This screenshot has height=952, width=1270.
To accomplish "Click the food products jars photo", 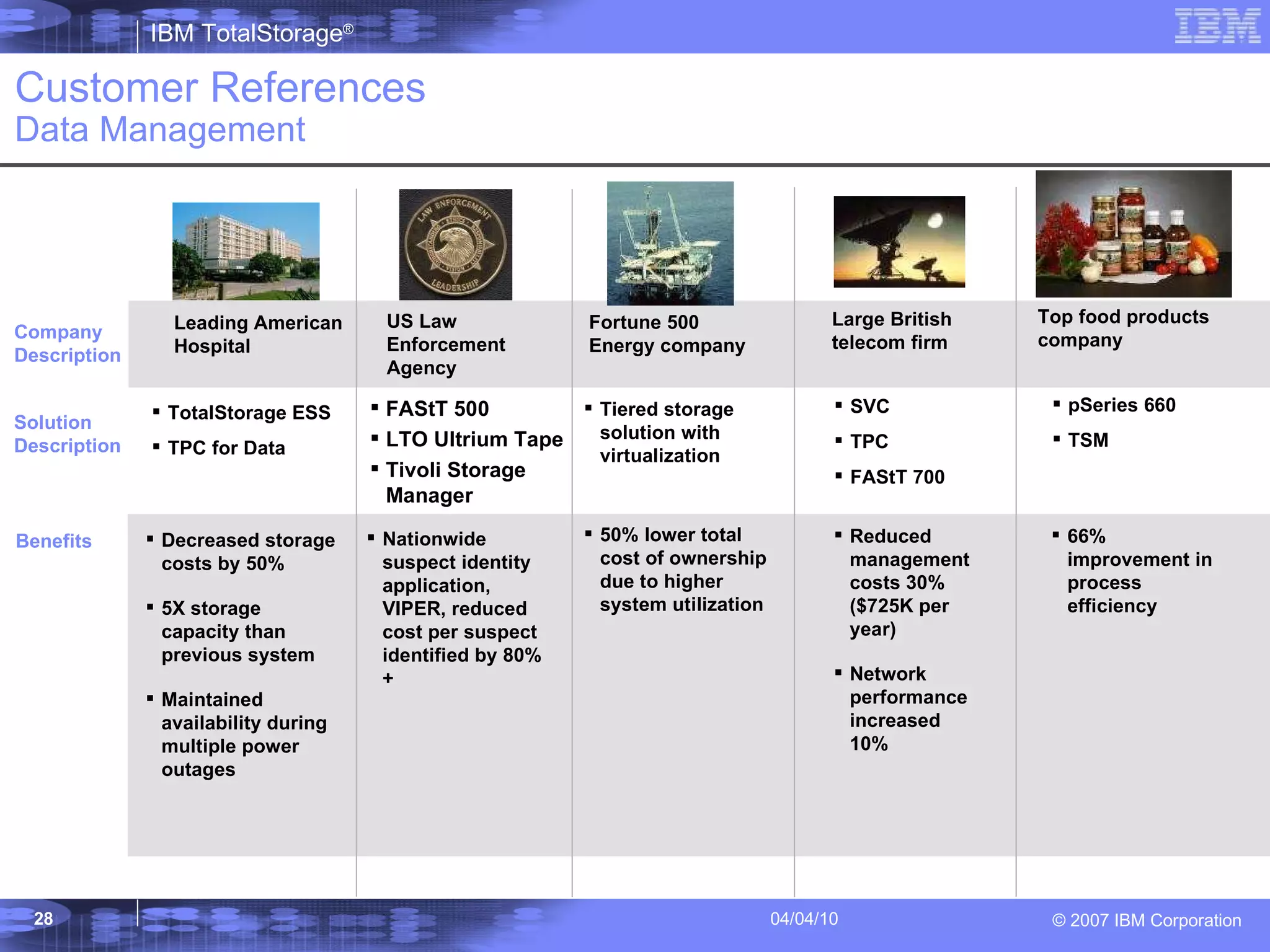I will point(1133,234).
